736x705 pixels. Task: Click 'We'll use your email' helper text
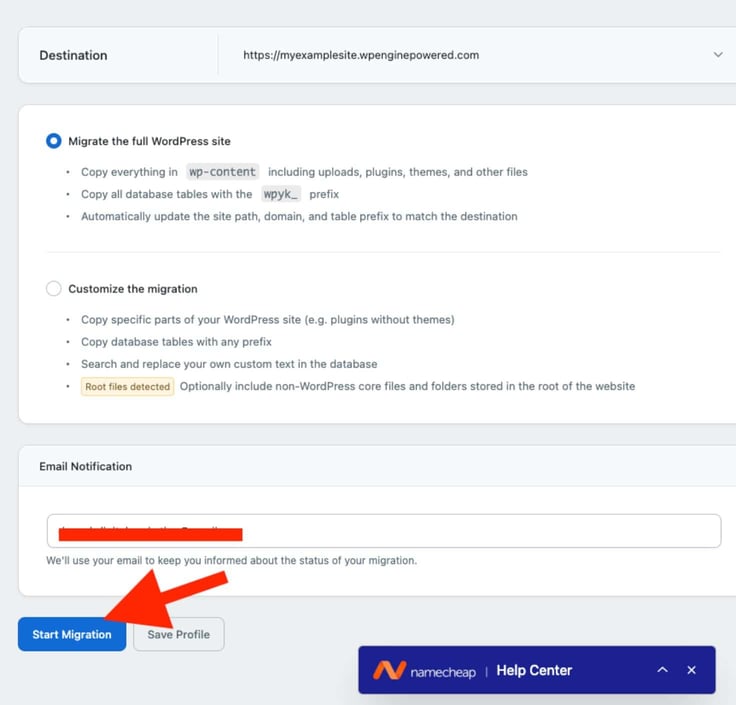click(x=231, y=560)
